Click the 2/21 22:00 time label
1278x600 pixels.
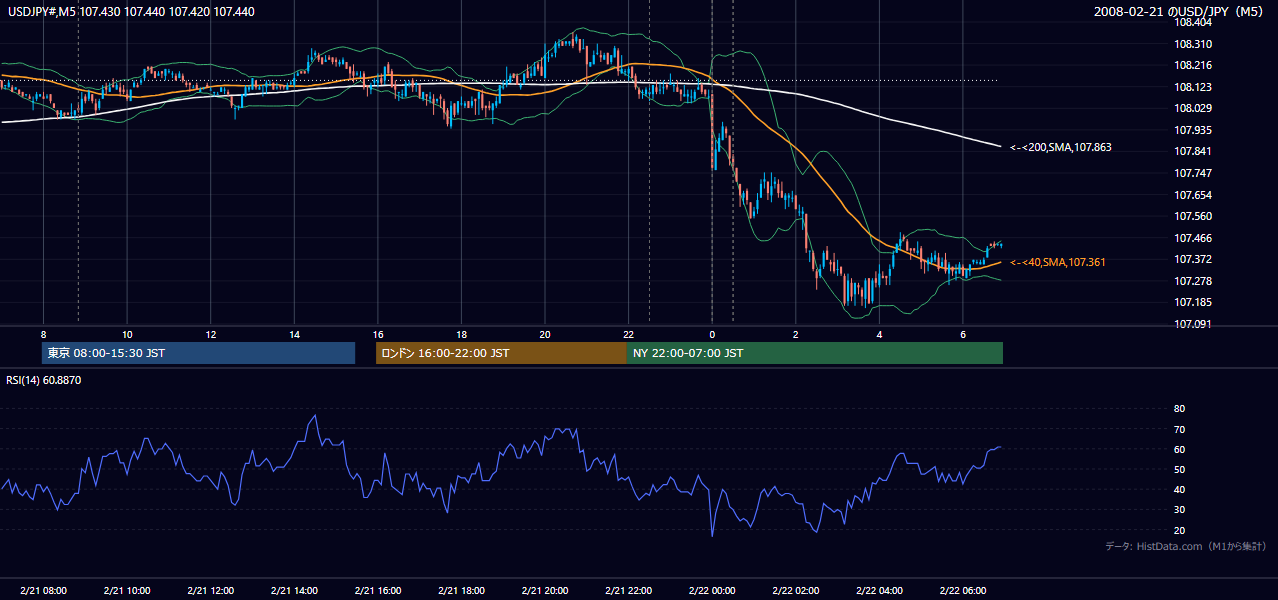click(x=628, y=591)
